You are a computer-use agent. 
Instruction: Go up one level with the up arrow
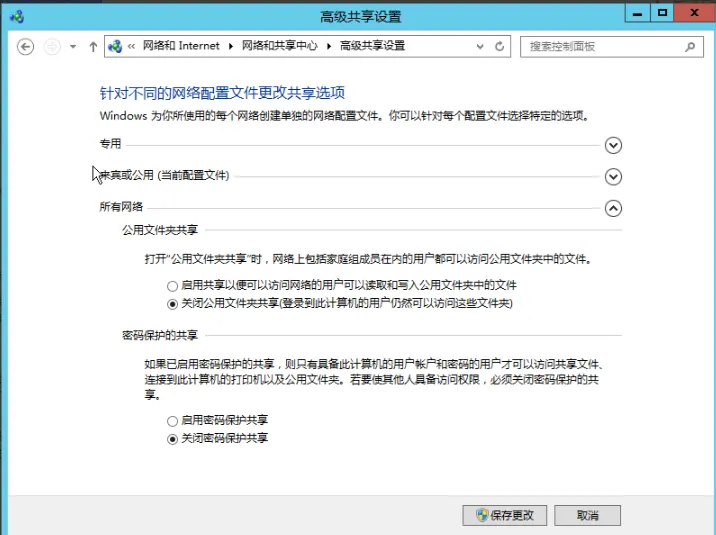[x=93, y=47]
